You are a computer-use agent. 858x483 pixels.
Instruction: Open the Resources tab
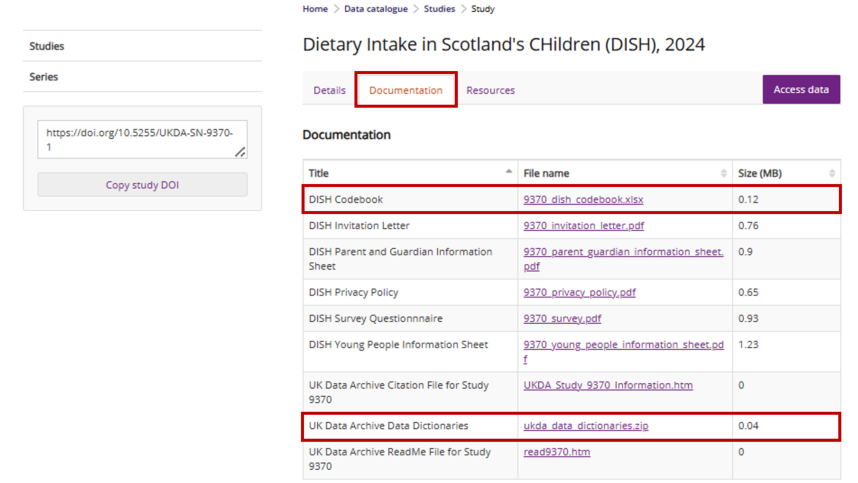pyautogui.click(x=490, y=90)
